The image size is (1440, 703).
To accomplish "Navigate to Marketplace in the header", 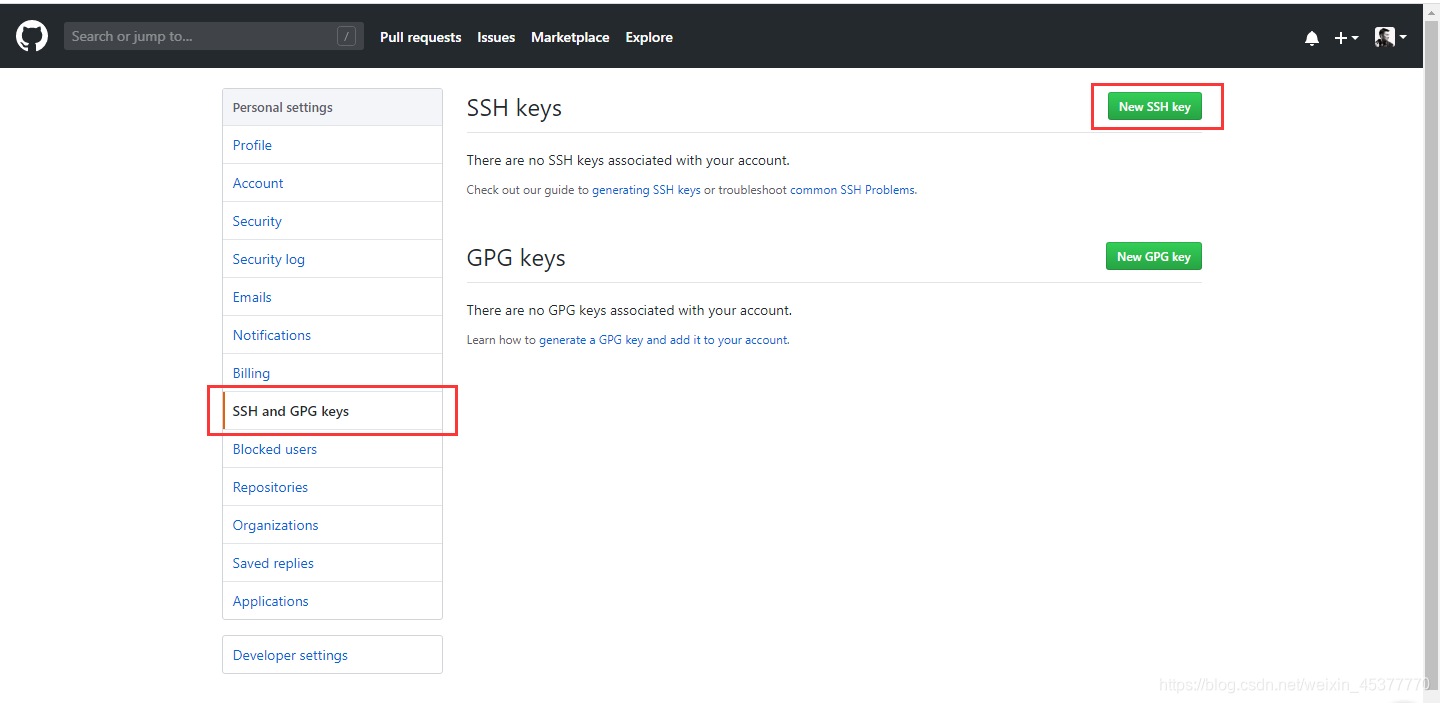I will click(x=570, y=37).
